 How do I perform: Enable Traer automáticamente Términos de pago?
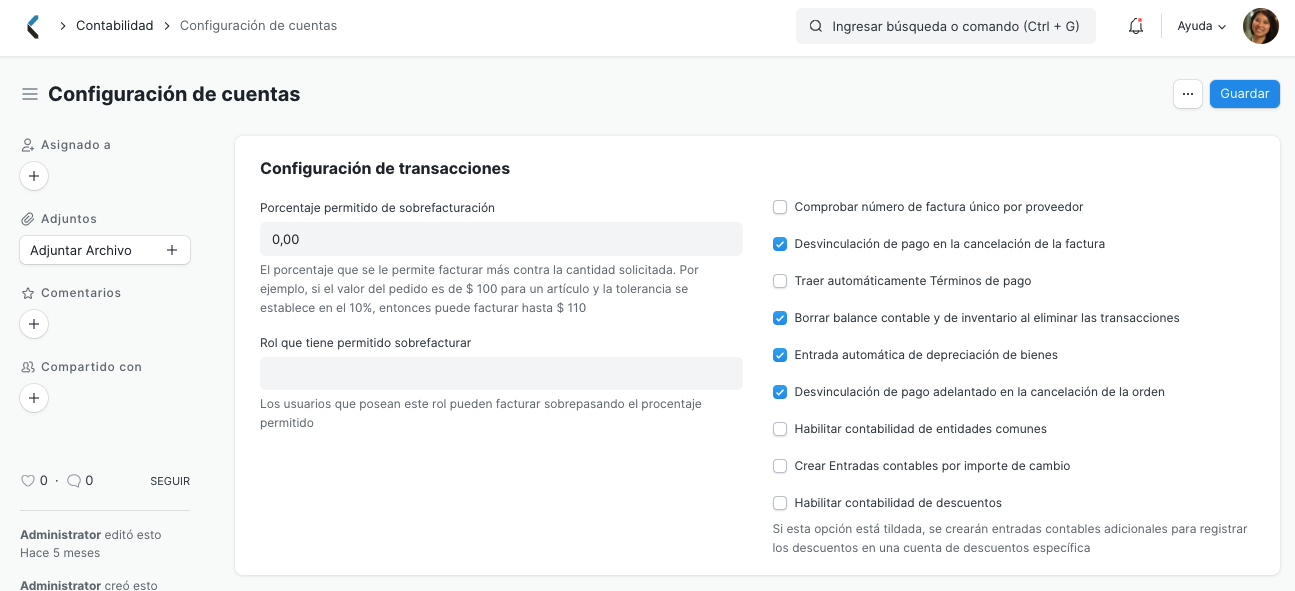(780, 281)
